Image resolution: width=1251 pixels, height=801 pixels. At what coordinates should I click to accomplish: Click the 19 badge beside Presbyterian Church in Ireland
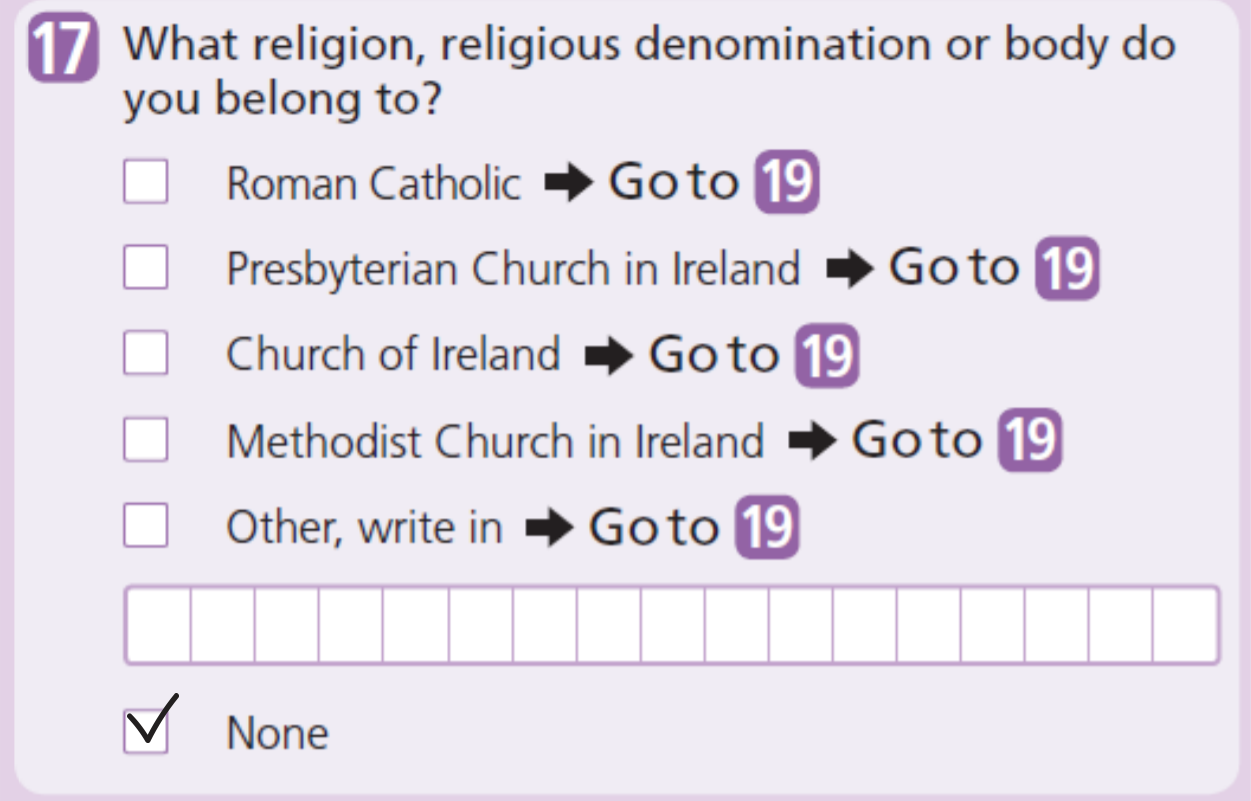(x=1067, y=270)
